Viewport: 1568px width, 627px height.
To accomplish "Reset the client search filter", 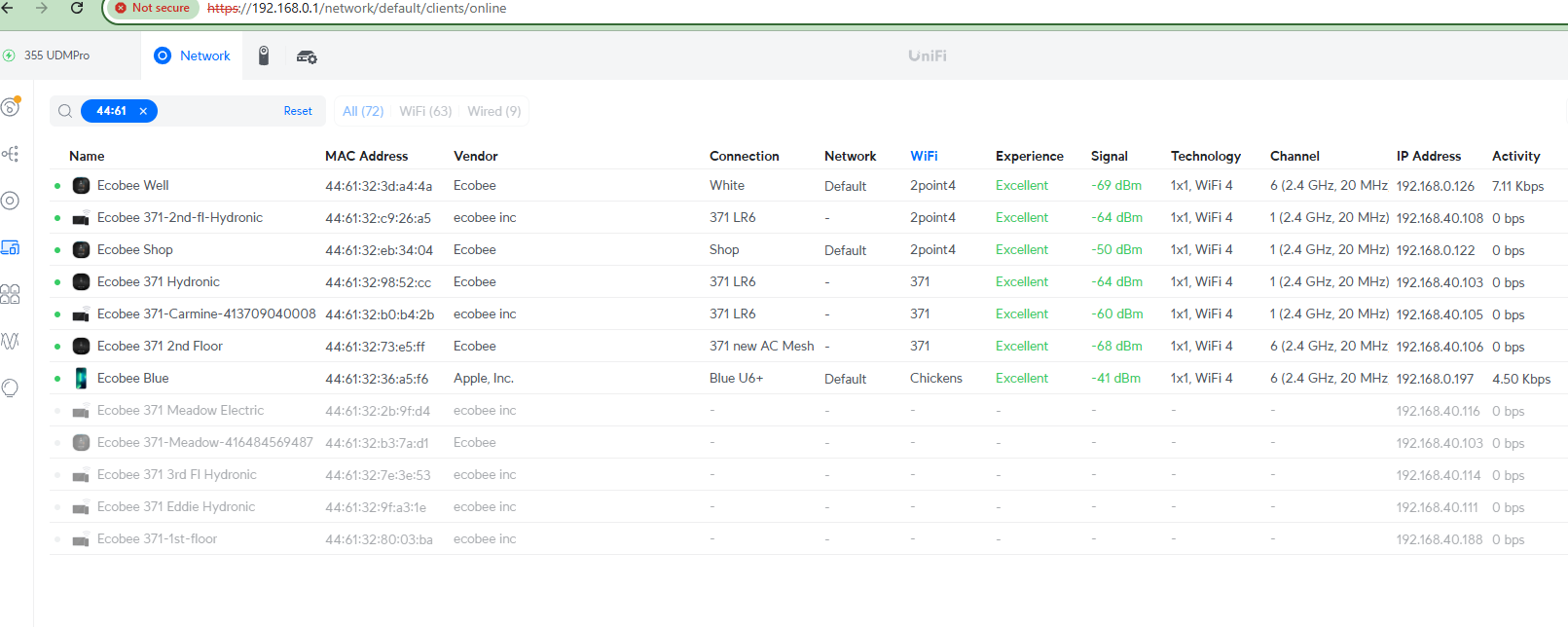I will point(298,111).
